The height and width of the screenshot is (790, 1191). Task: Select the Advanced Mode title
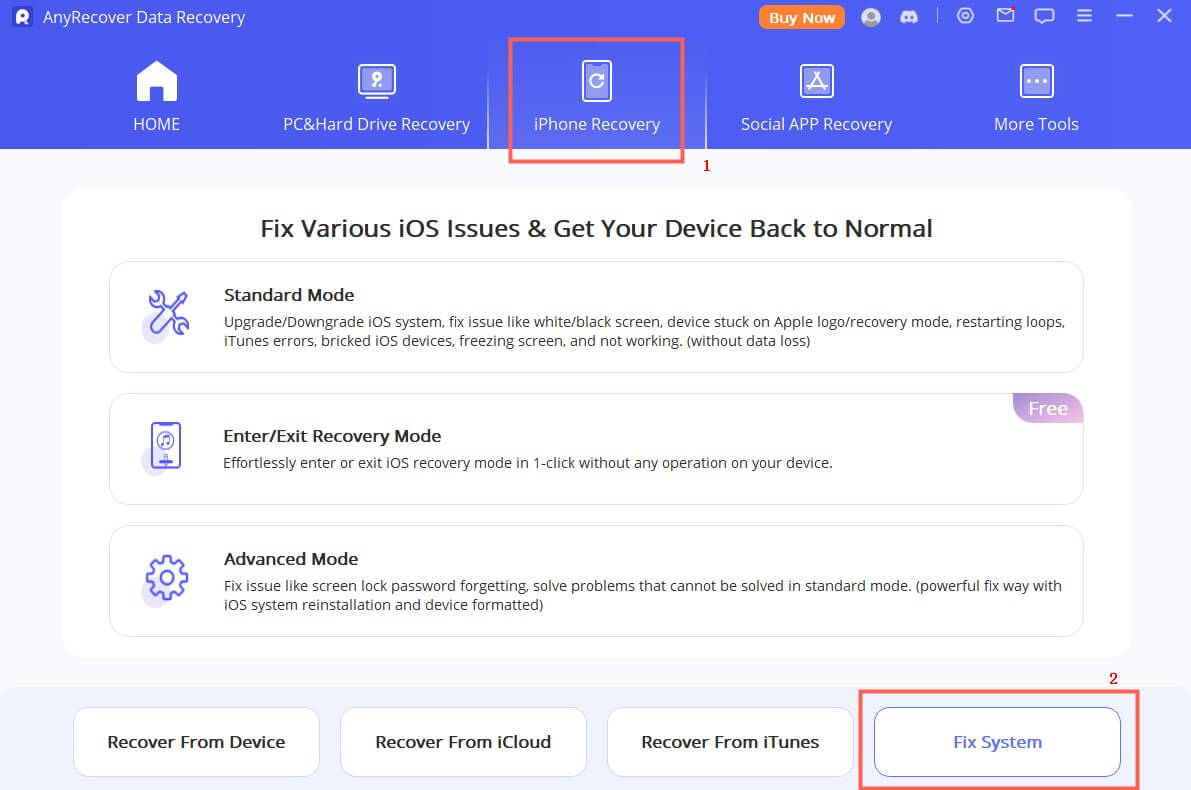pos(291,559)
